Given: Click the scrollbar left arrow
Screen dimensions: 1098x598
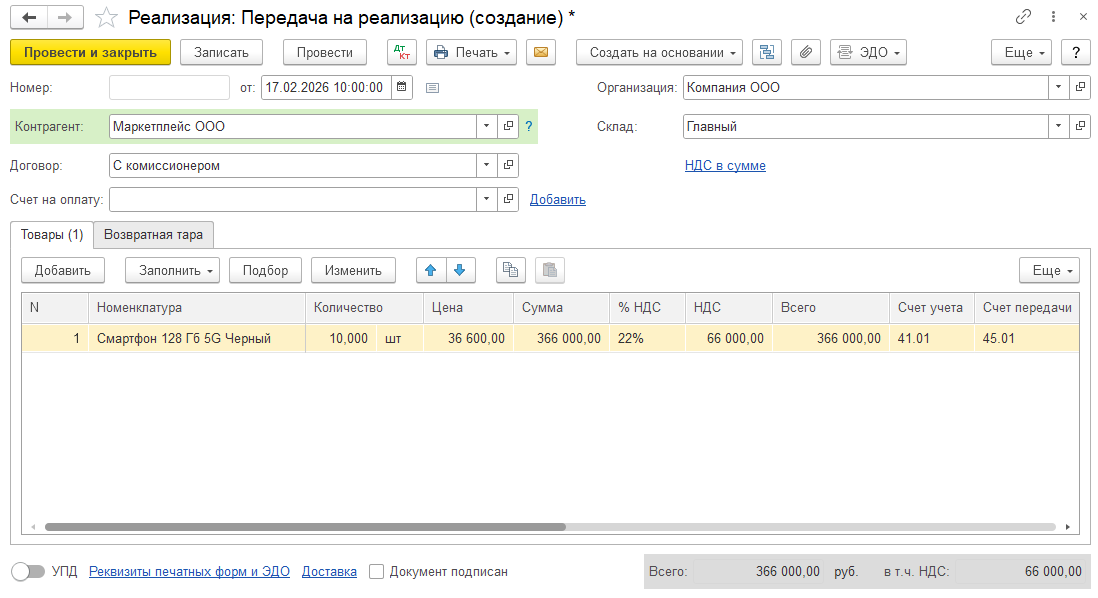Looking at the screenshot, I should (x=32, y=527).
